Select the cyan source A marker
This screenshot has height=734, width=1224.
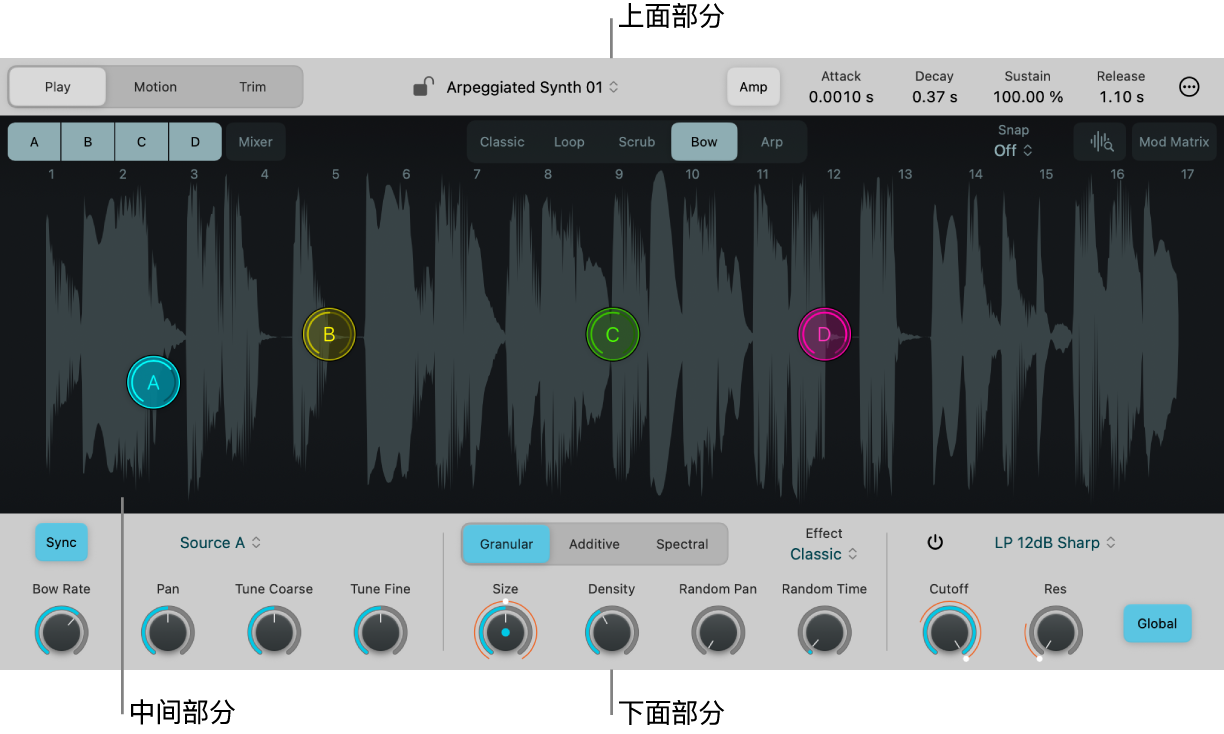point(153,382)
